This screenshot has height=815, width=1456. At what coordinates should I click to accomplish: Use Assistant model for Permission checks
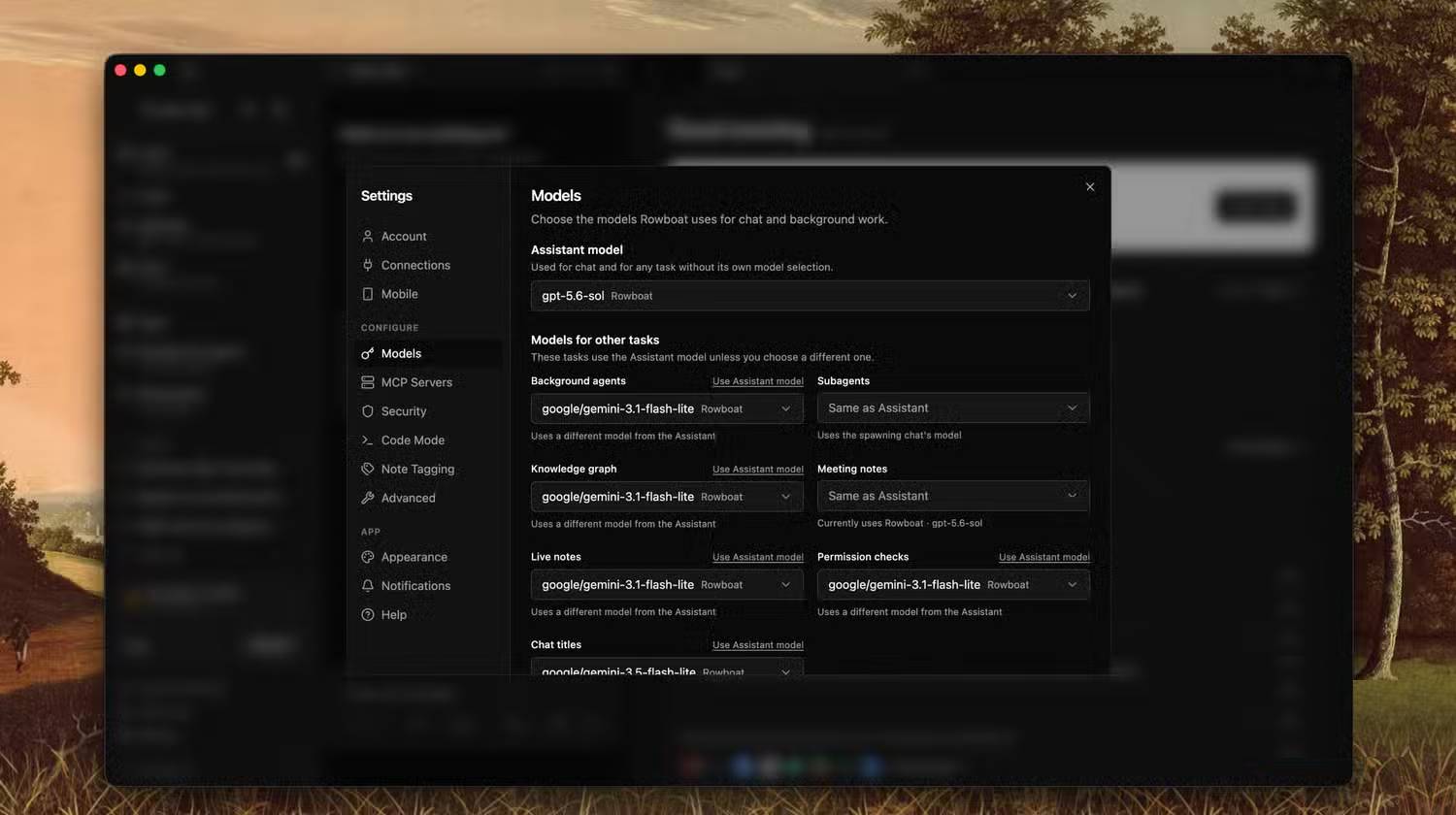coord(1044,558)
